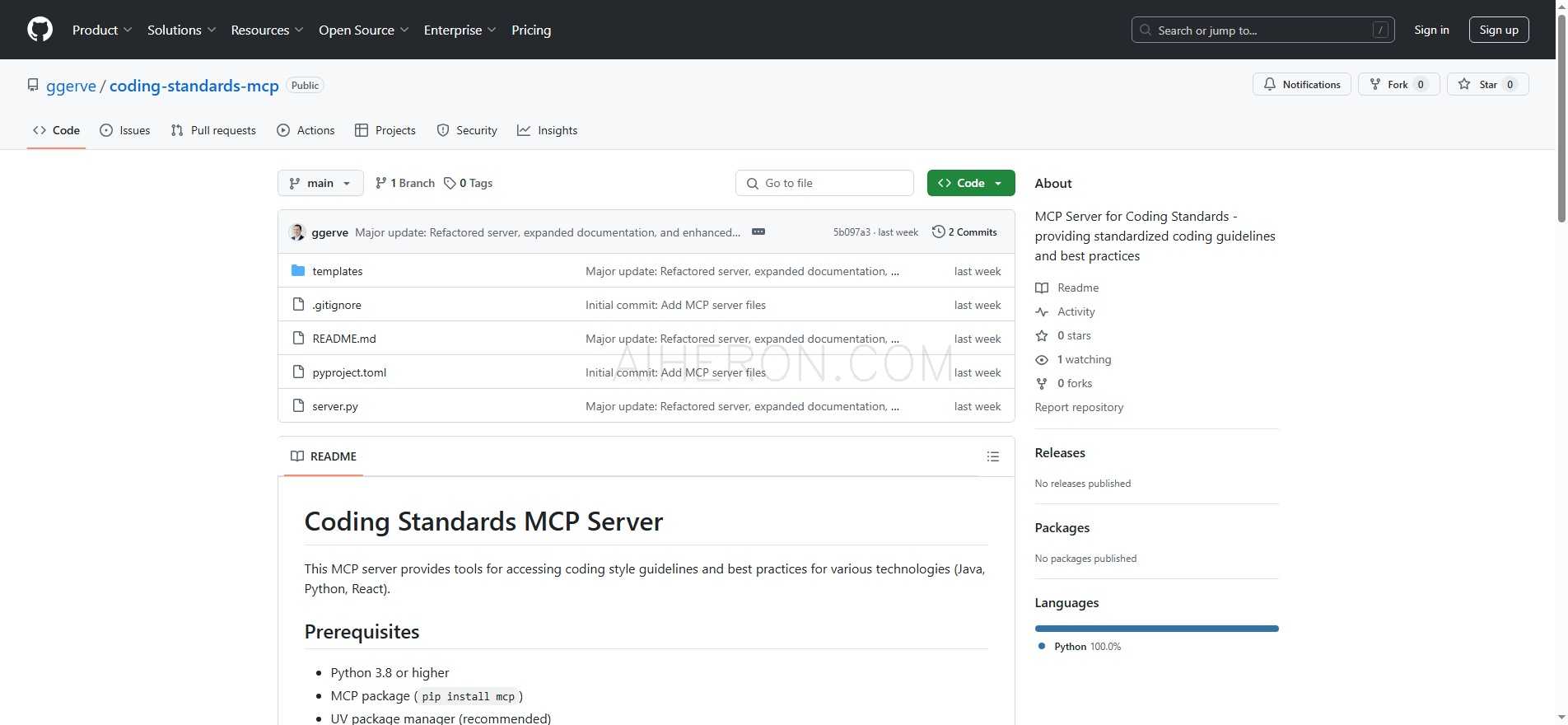Viewport: 1568px width, 725px height.
Task: Open the Packages section heading
Action: 1062,528
